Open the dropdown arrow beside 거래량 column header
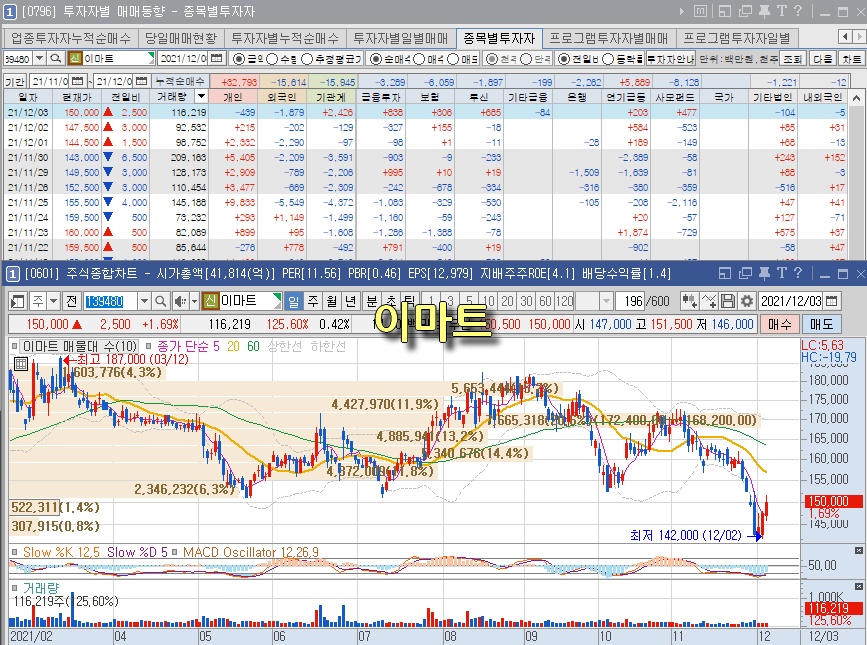Viewport: 867px width, 645px height. (x=201, y=97)
